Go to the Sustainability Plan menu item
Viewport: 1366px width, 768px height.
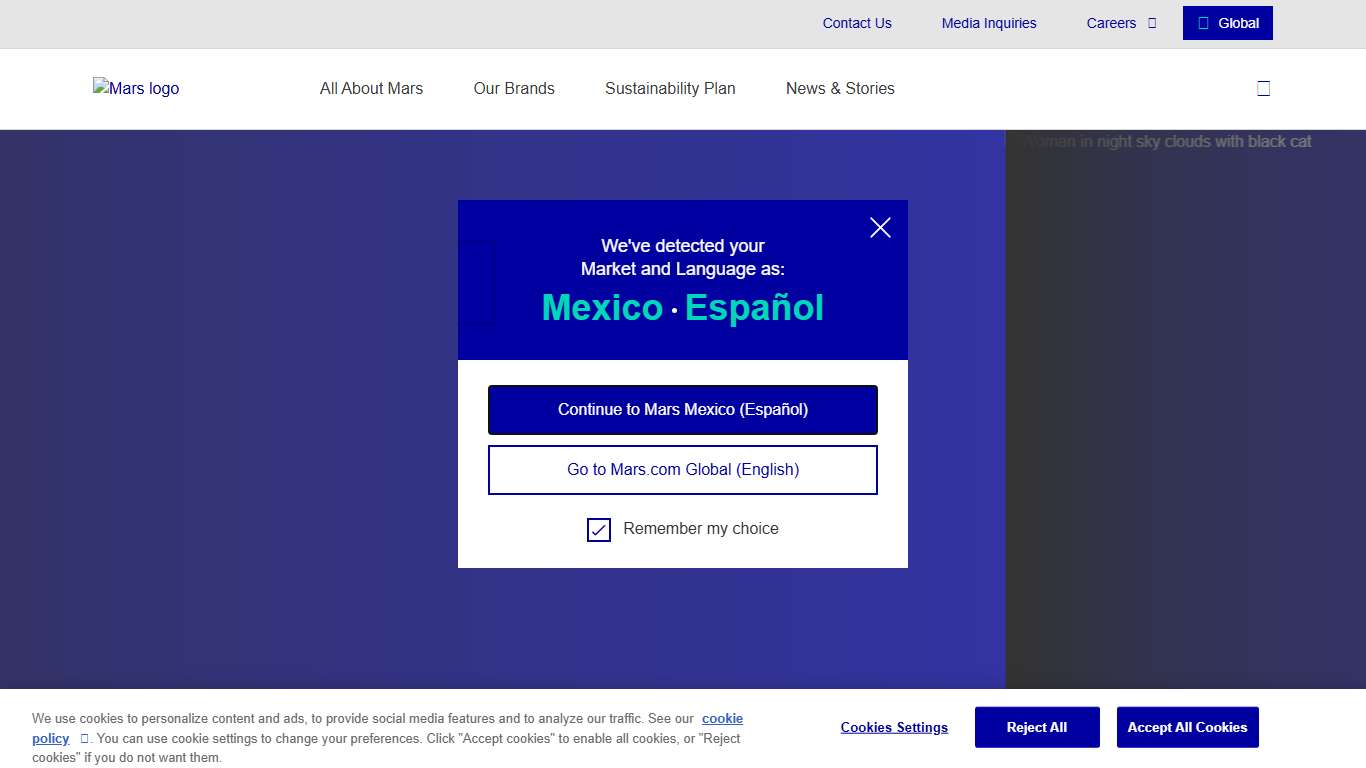point(670,88)
